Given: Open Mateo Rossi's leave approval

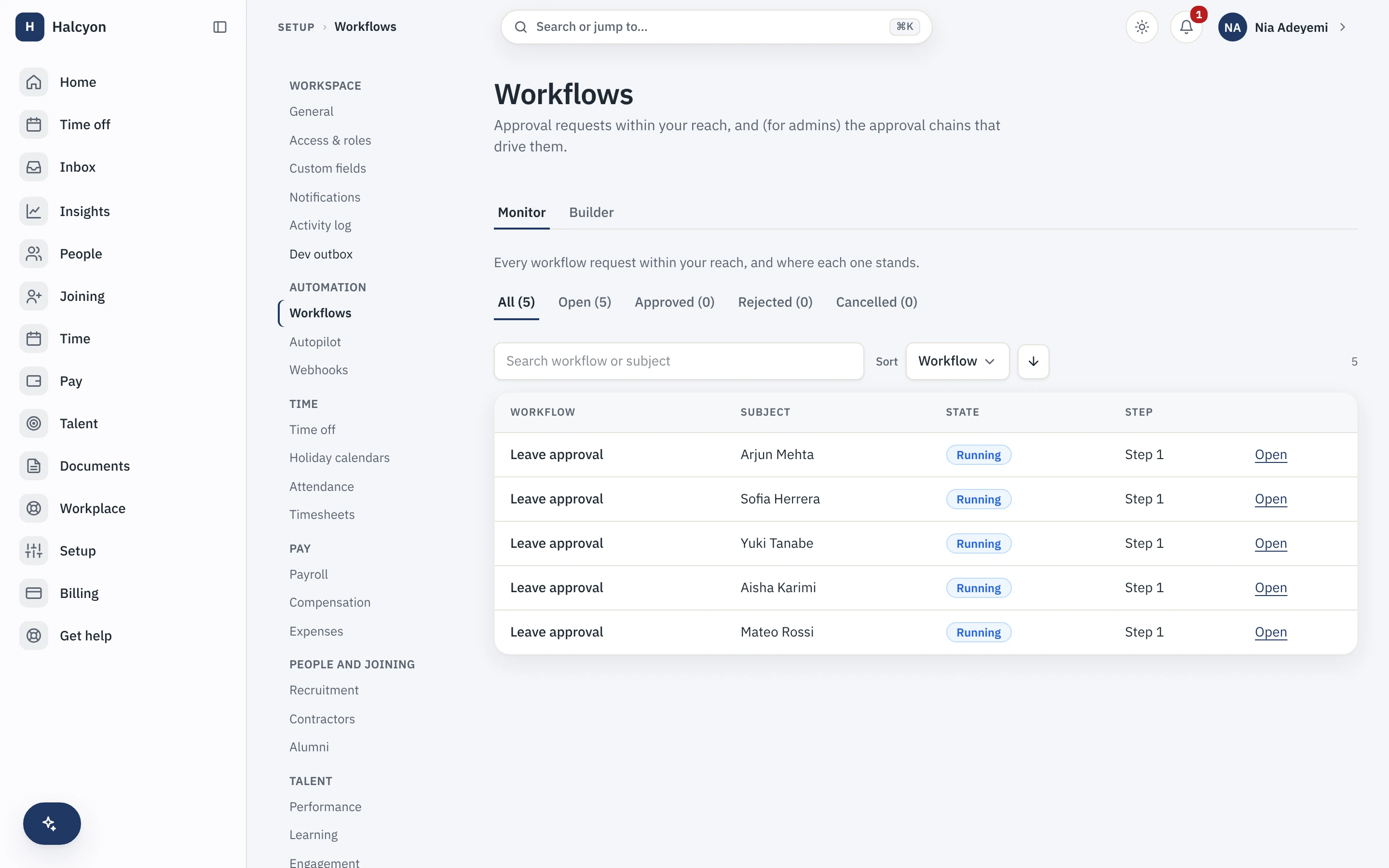Looking at the screenshot, I should (x=1270, y=632).
